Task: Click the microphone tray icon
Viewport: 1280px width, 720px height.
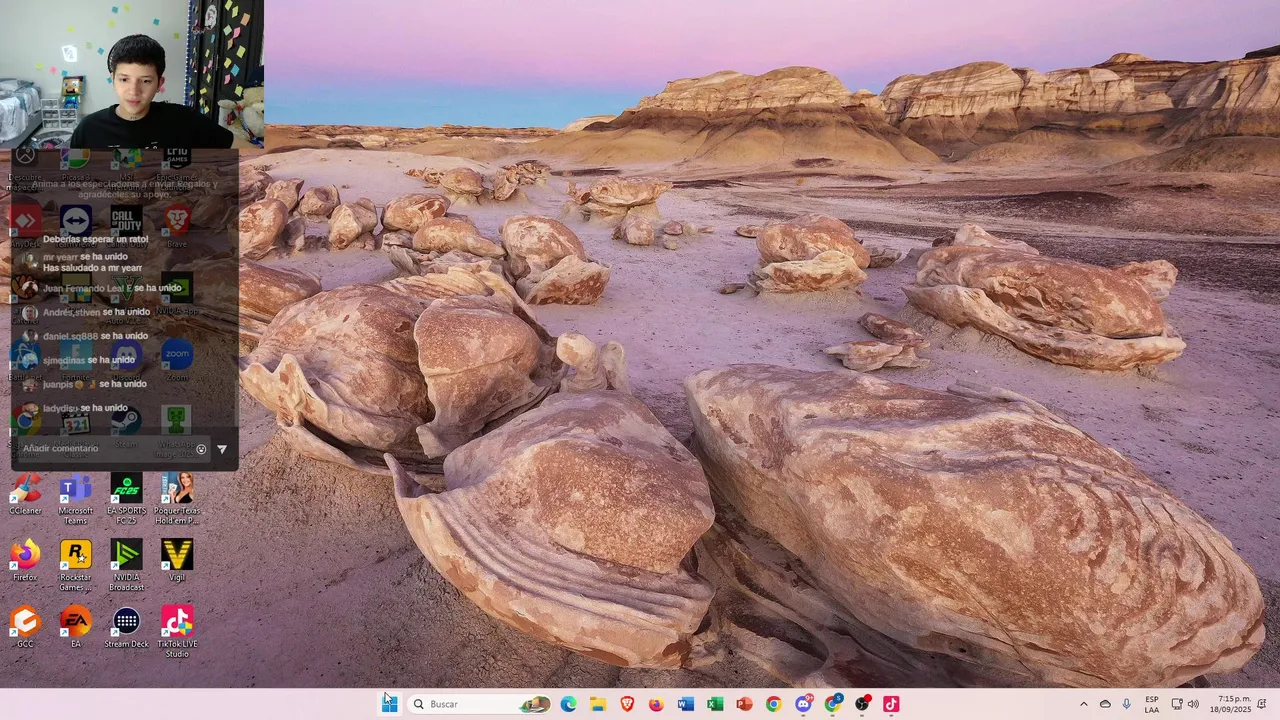Action: pos(1127,704)
